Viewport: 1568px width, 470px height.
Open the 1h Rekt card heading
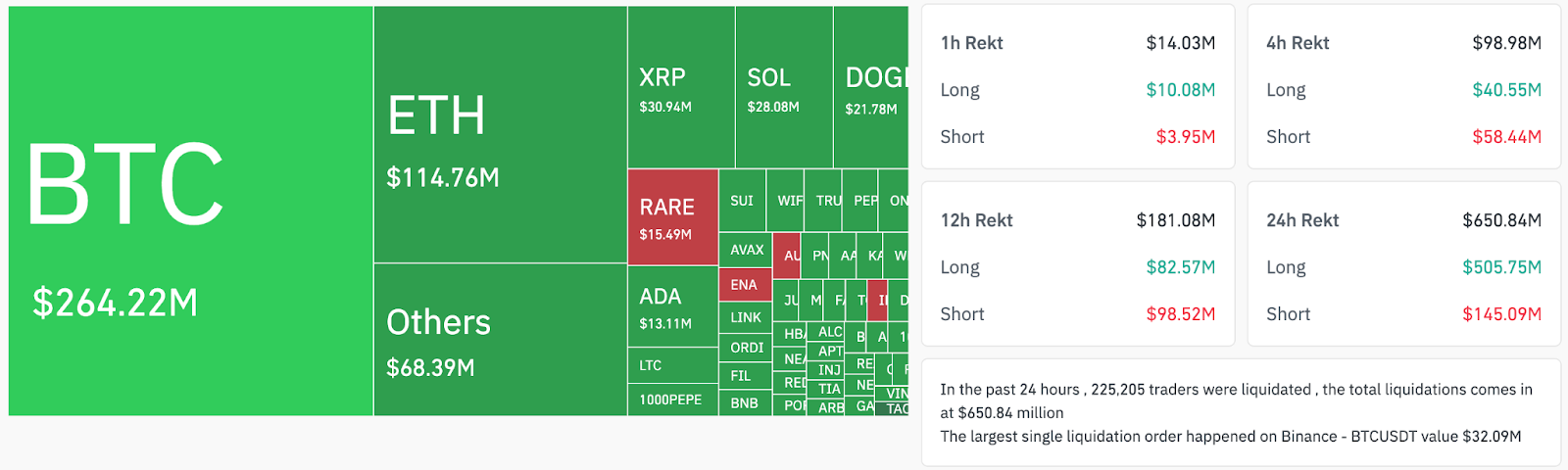(x=971, y=43)
